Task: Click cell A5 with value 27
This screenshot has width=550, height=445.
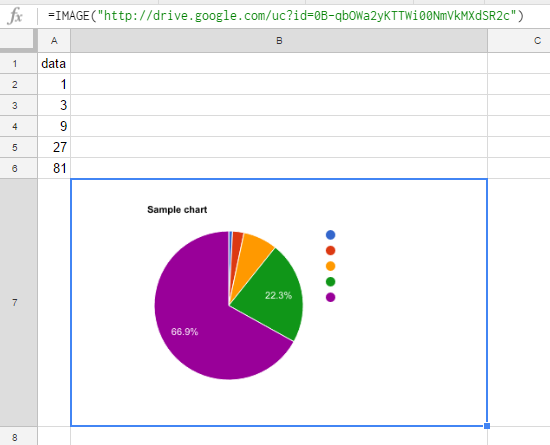Action: pos(54,147)
